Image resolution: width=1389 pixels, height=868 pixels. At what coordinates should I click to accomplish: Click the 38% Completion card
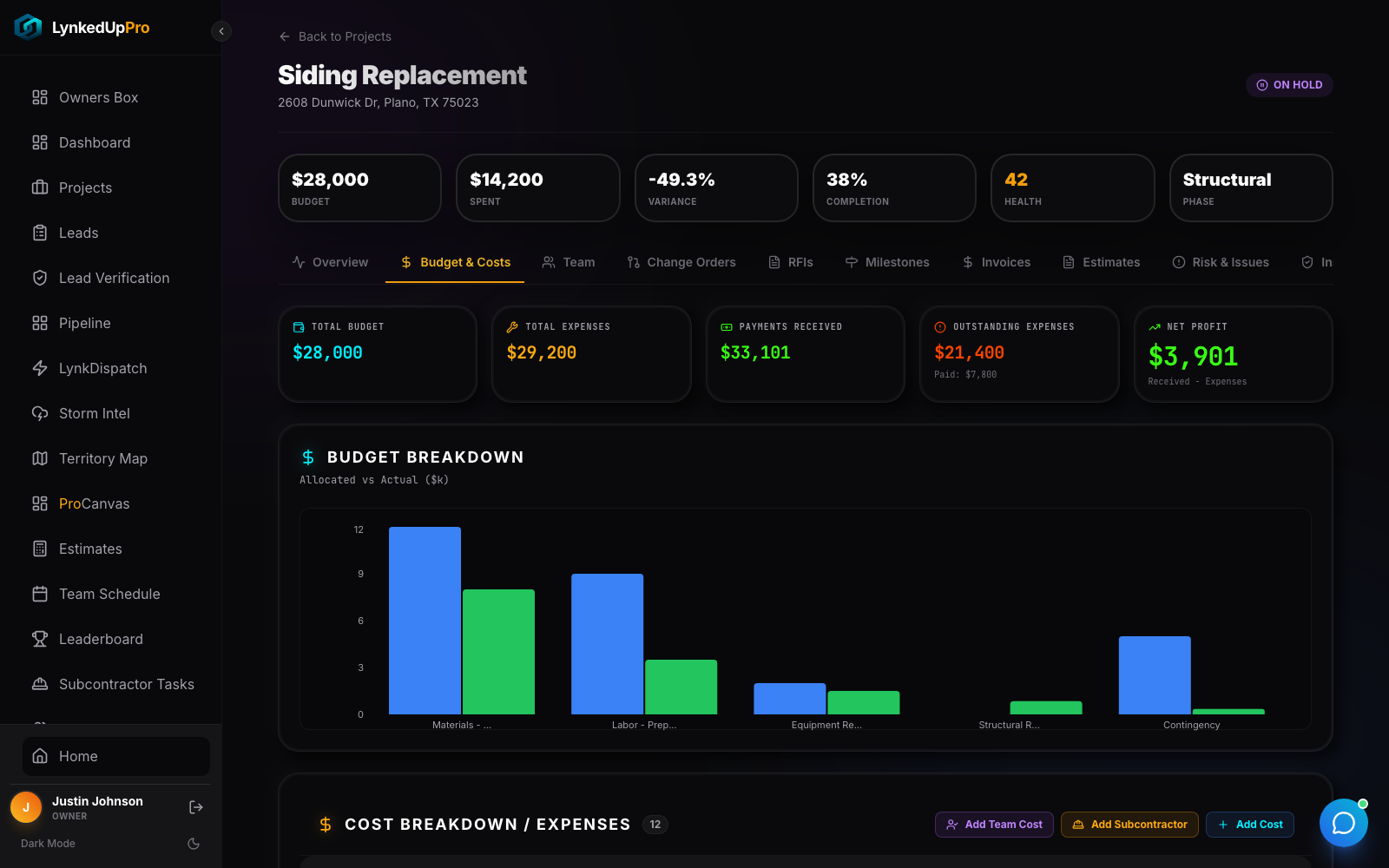pos(895,187)
